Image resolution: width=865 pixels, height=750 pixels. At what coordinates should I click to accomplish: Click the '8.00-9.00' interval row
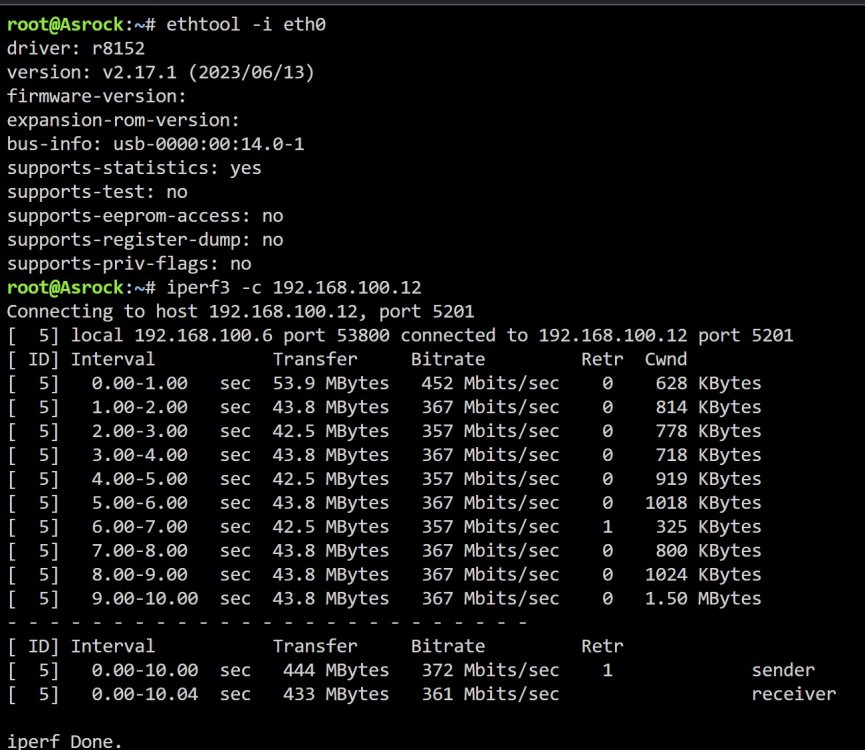pos(385,575)
